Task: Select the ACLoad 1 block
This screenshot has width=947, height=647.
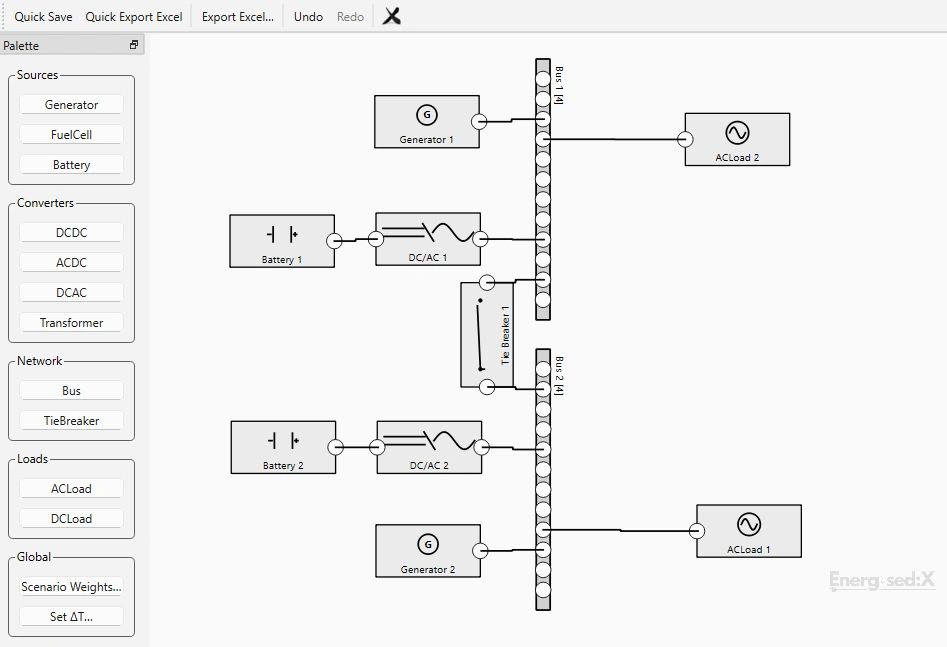Action: (x=748, y=530)
